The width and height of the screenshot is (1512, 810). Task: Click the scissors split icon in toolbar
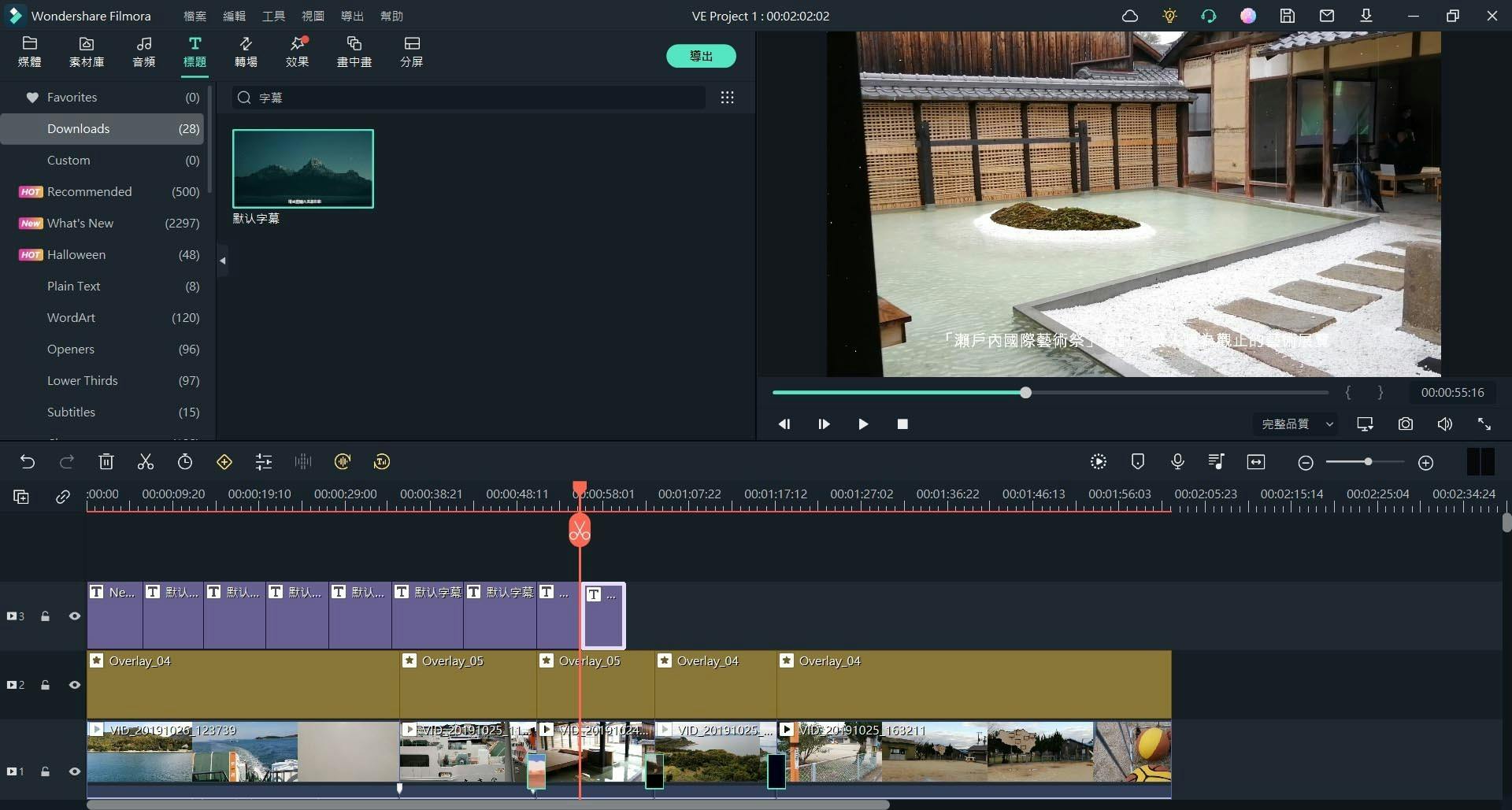point(146,462)
